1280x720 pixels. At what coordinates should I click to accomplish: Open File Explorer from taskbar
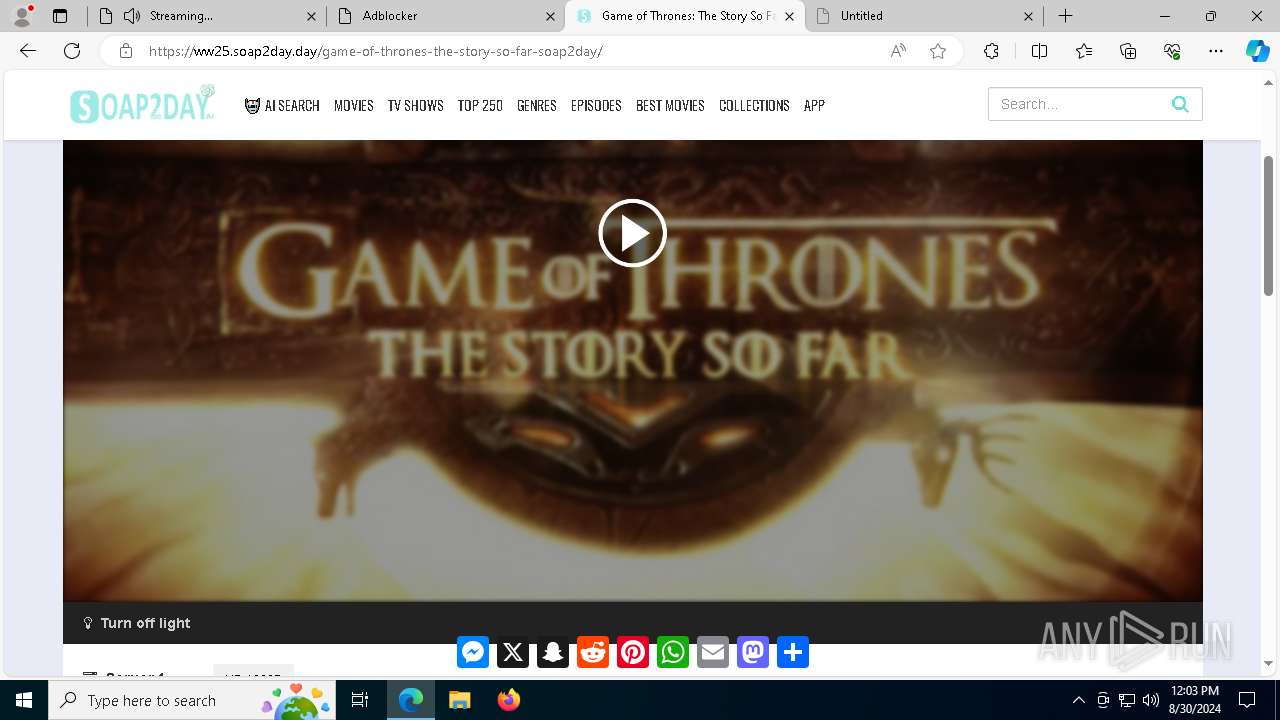click(x=459, y=700)
